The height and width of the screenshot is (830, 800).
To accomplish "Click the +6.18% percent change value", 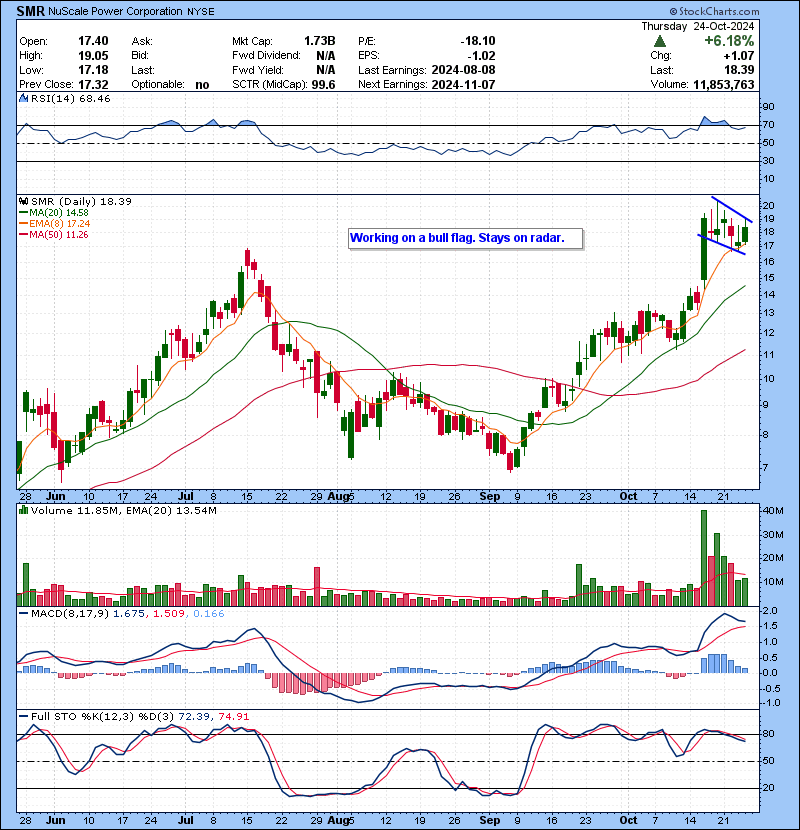I will click(729, 41).
